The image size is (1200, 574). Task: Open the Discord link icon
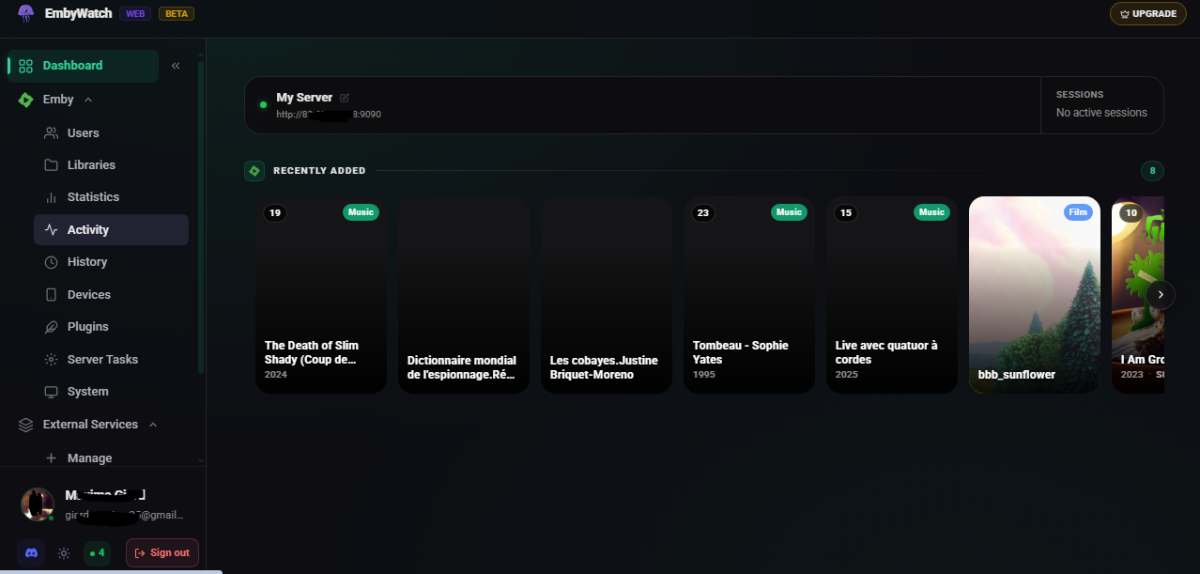coord(30,553)
